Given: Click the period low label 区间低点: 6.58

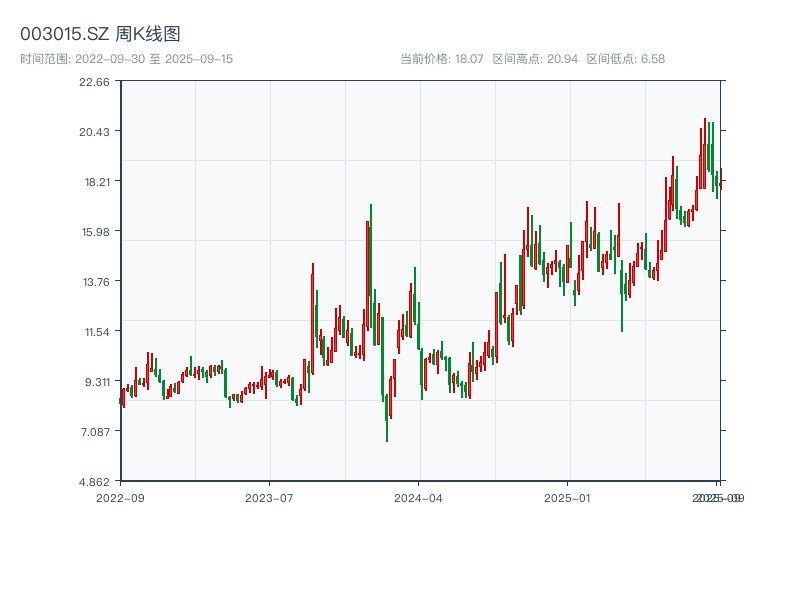Looking at the screenshot, I should tap(626, 59).
